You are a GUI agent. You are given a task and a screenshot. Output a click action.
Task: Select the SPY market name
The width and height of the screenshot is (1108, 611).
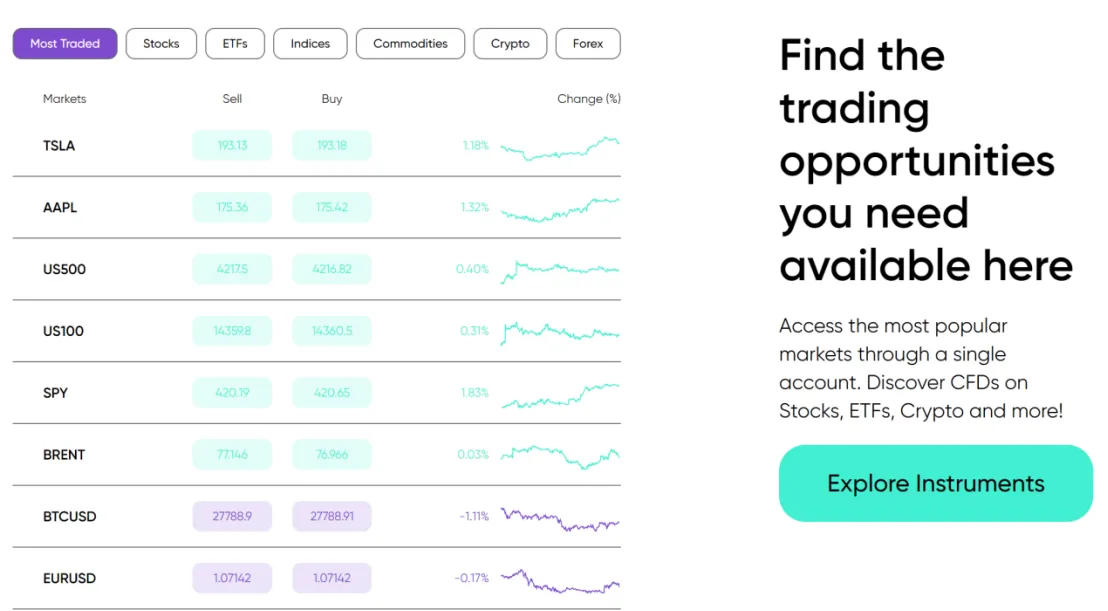click(x=55, y=393)
